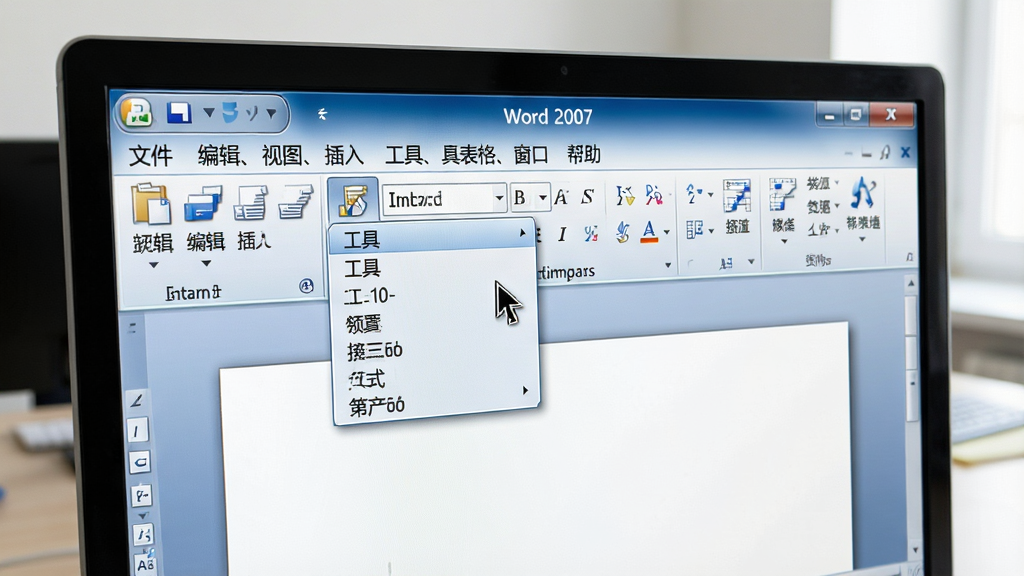Click the large clipboard Paste icon
Screen dimensions: 1024x576
[151, 204]
